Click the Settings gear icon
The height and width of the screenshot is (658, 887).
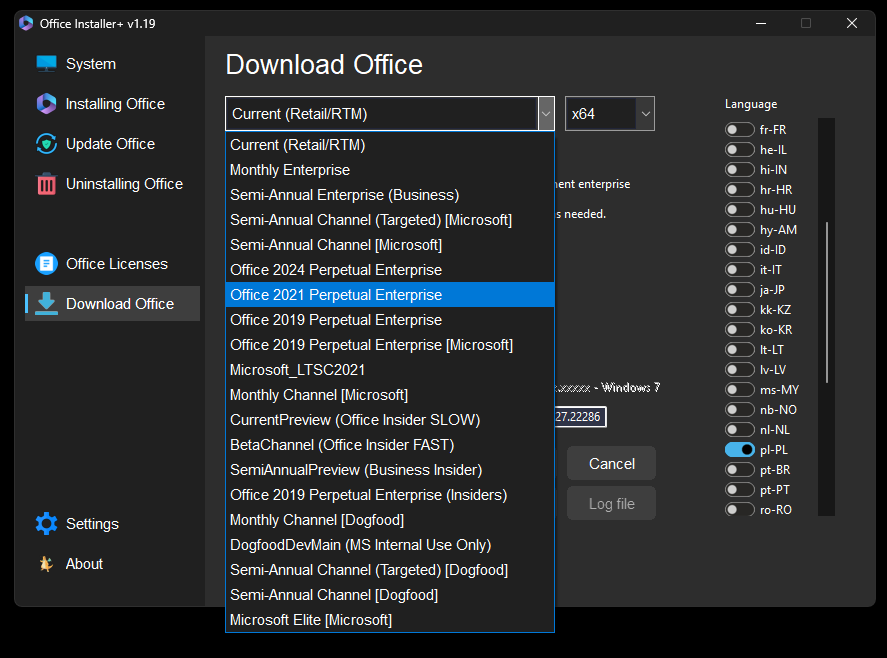[46, 524]
